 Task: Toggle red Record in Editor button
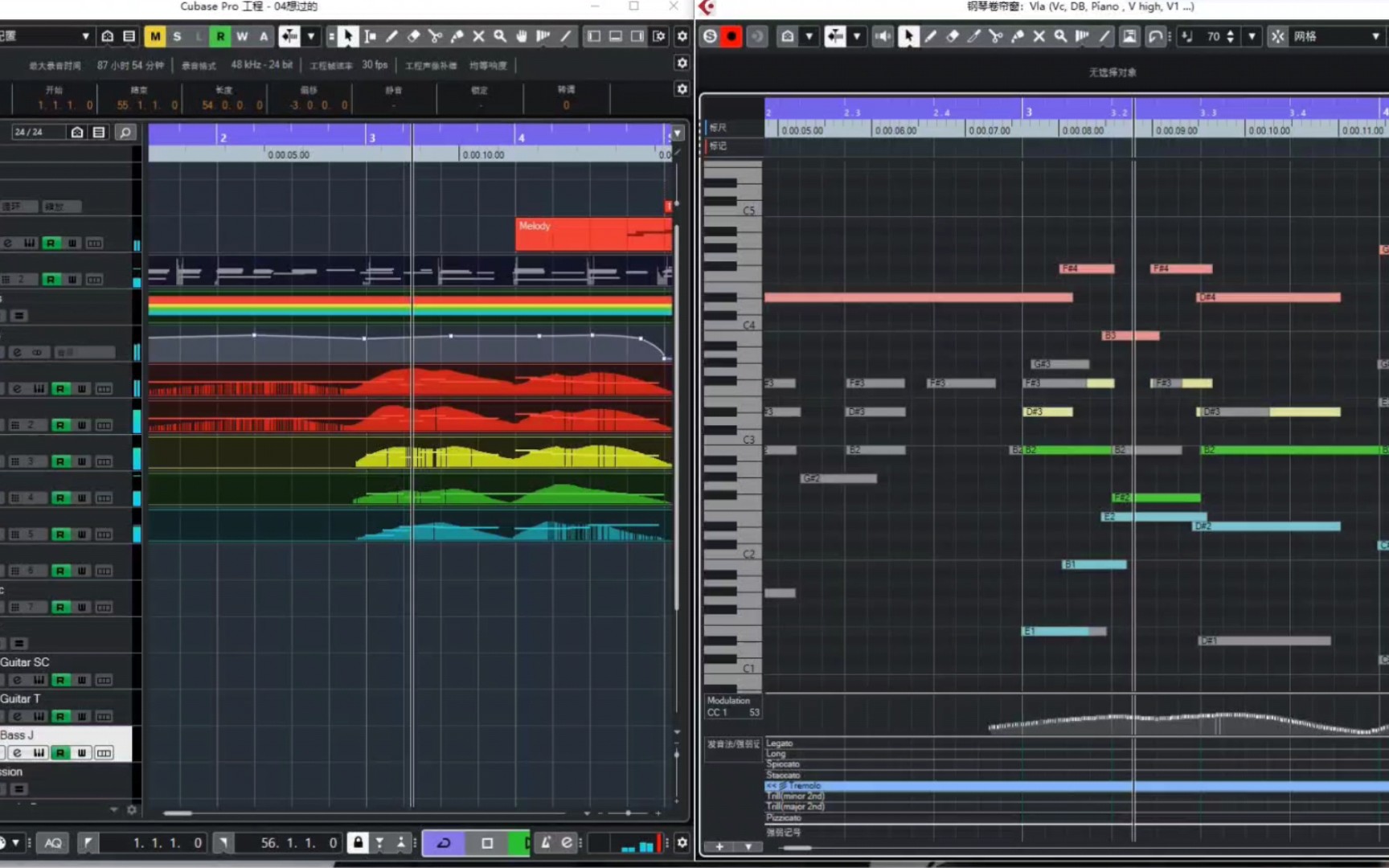coord(731,36)
